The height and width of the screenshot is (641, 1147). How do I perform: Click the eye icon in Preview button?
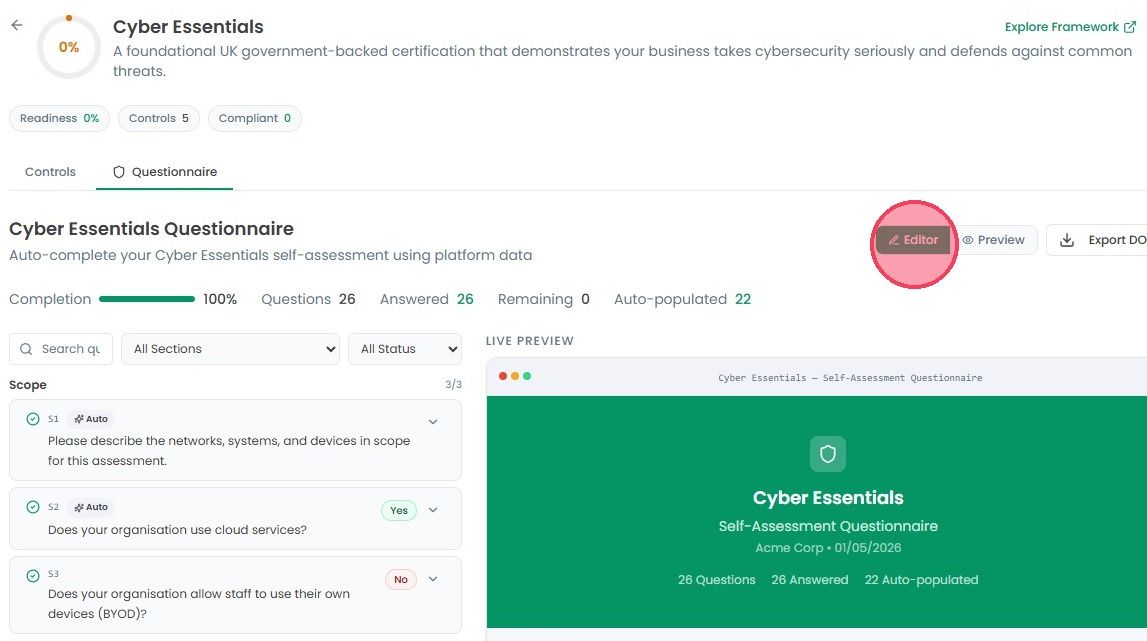pyautogui.click(x=968, y=240)
